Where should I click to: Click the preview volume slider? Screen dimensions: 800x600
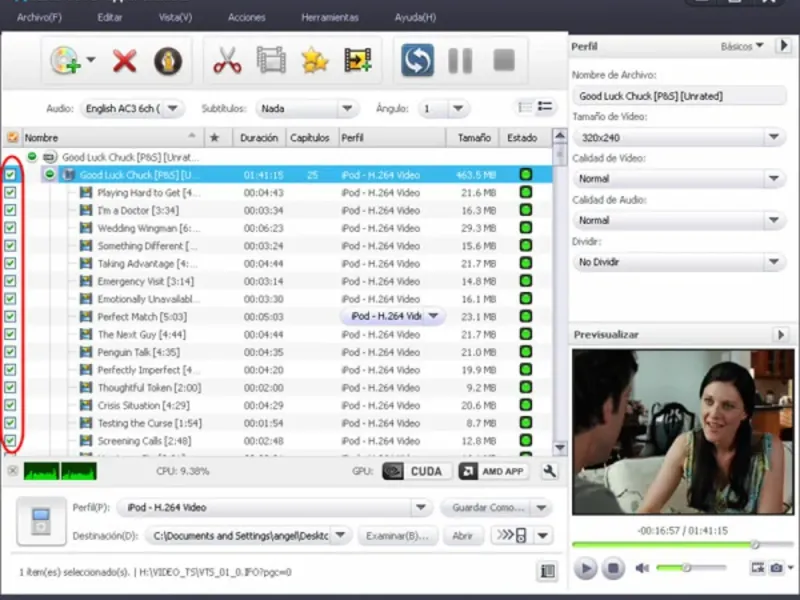[x=690, y=568]
